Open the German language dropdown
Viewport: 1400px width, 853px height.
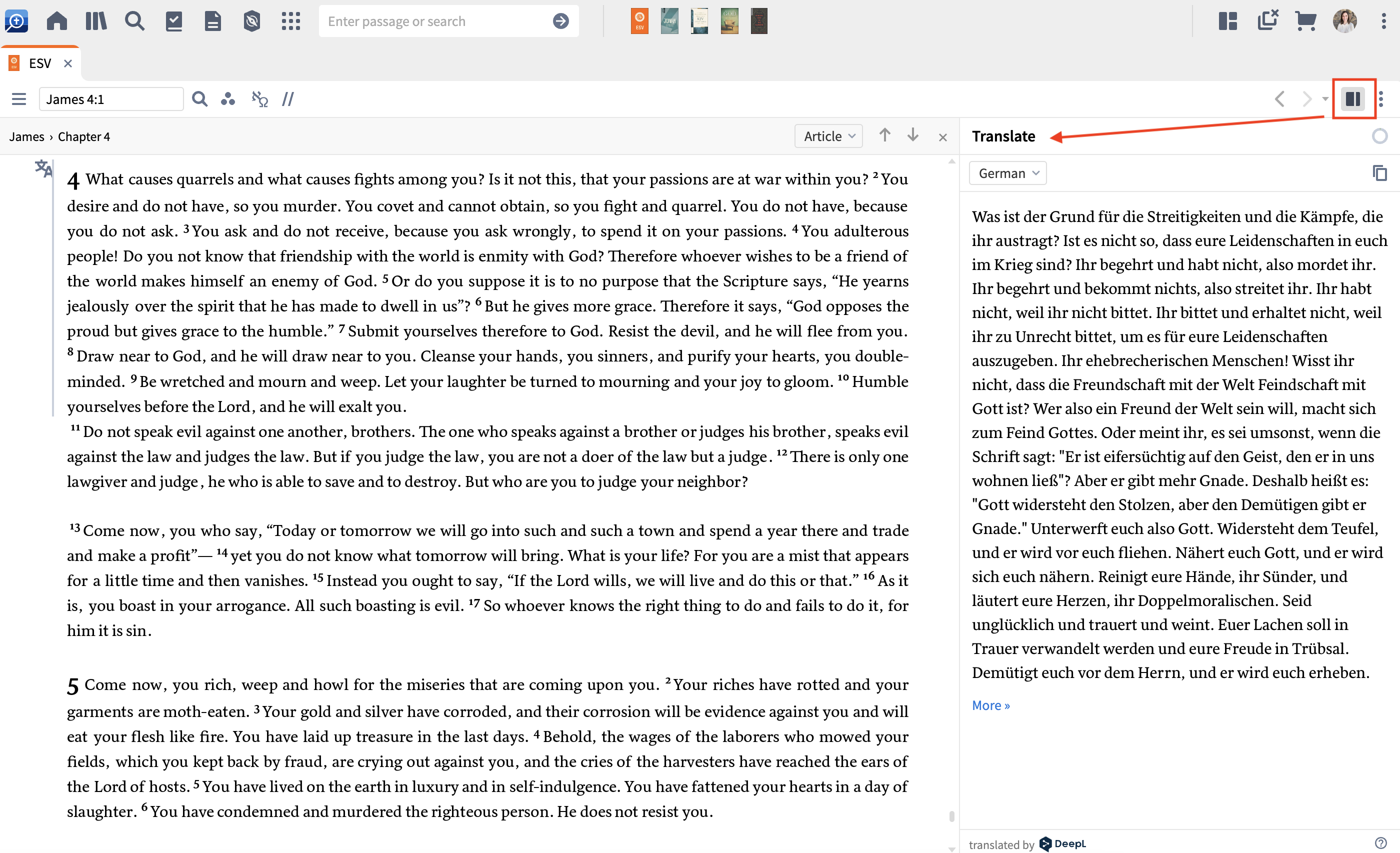click(1007, 173)
